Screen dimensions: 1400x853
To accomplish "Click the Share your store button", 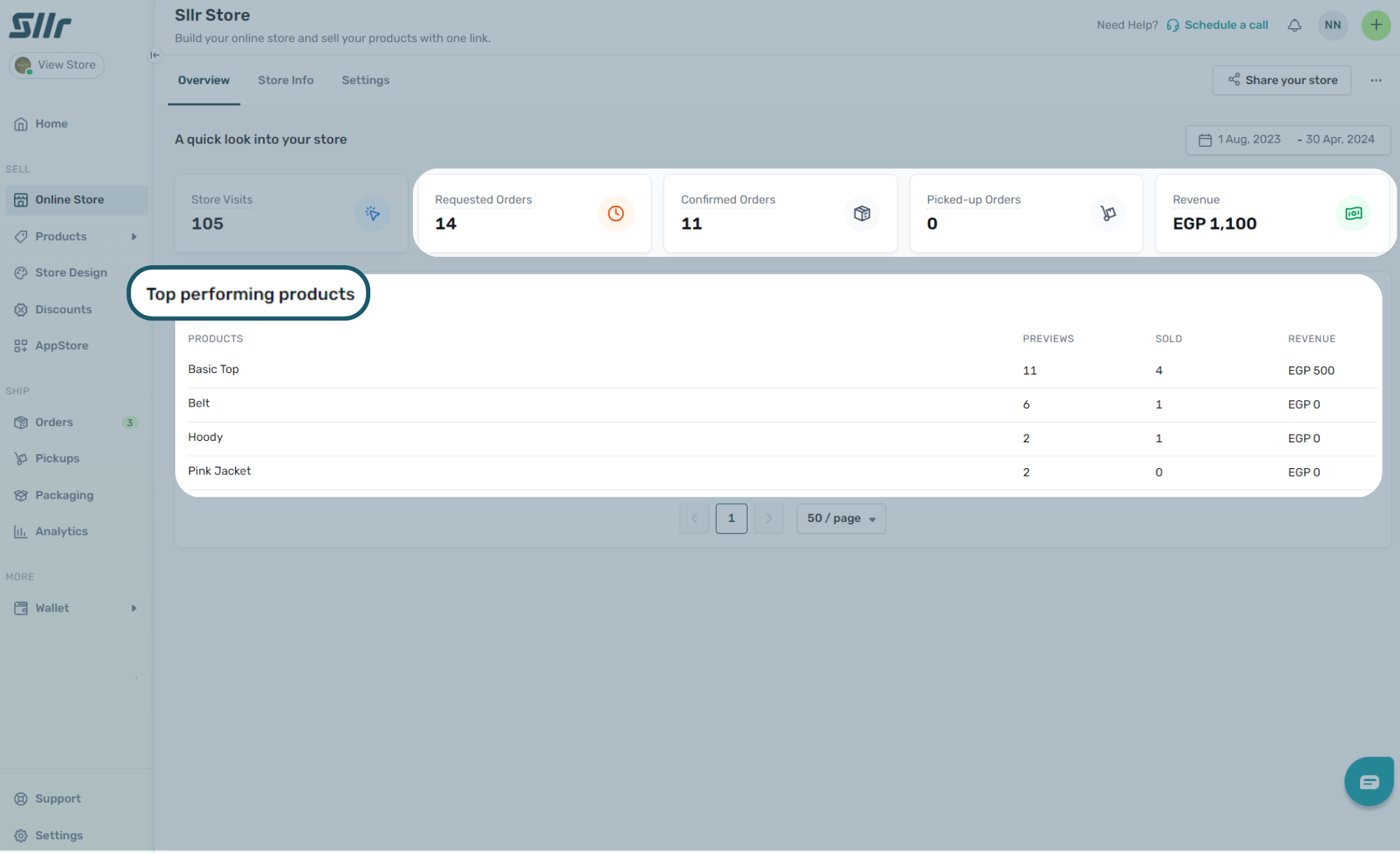I will [1281, 80].
